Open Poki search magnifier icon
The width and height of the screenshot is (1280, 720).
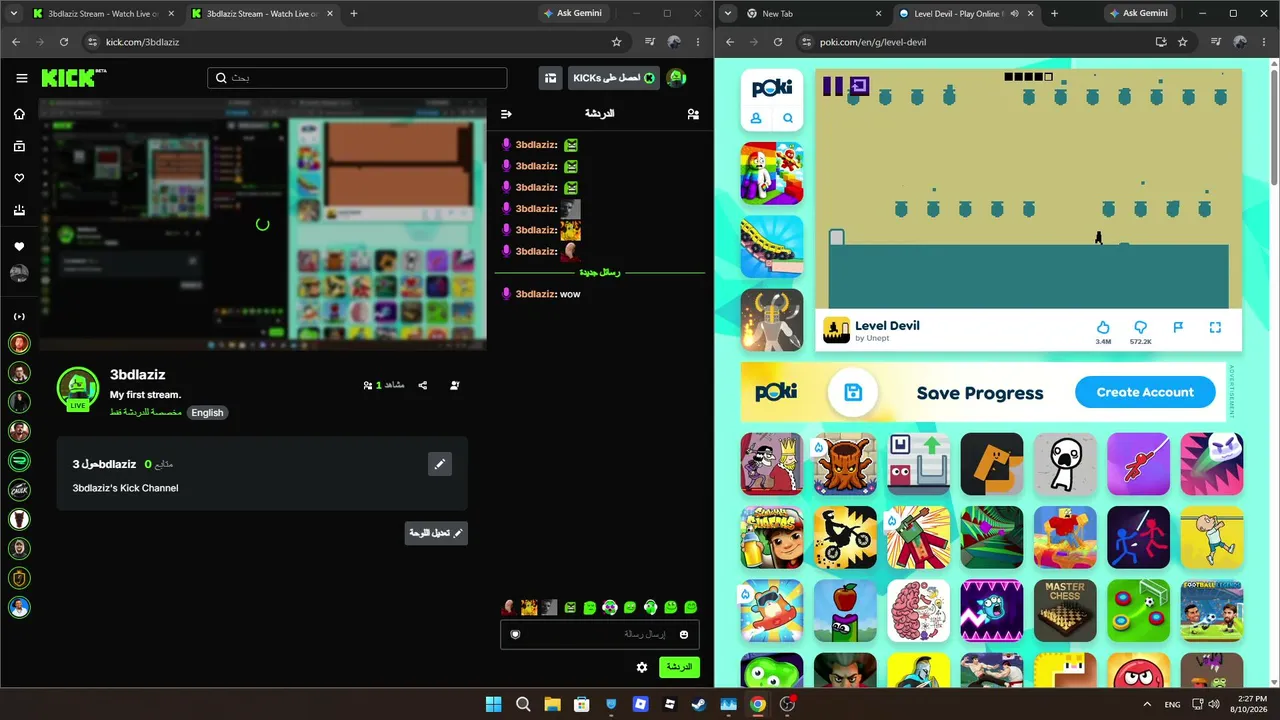(788, 118)
